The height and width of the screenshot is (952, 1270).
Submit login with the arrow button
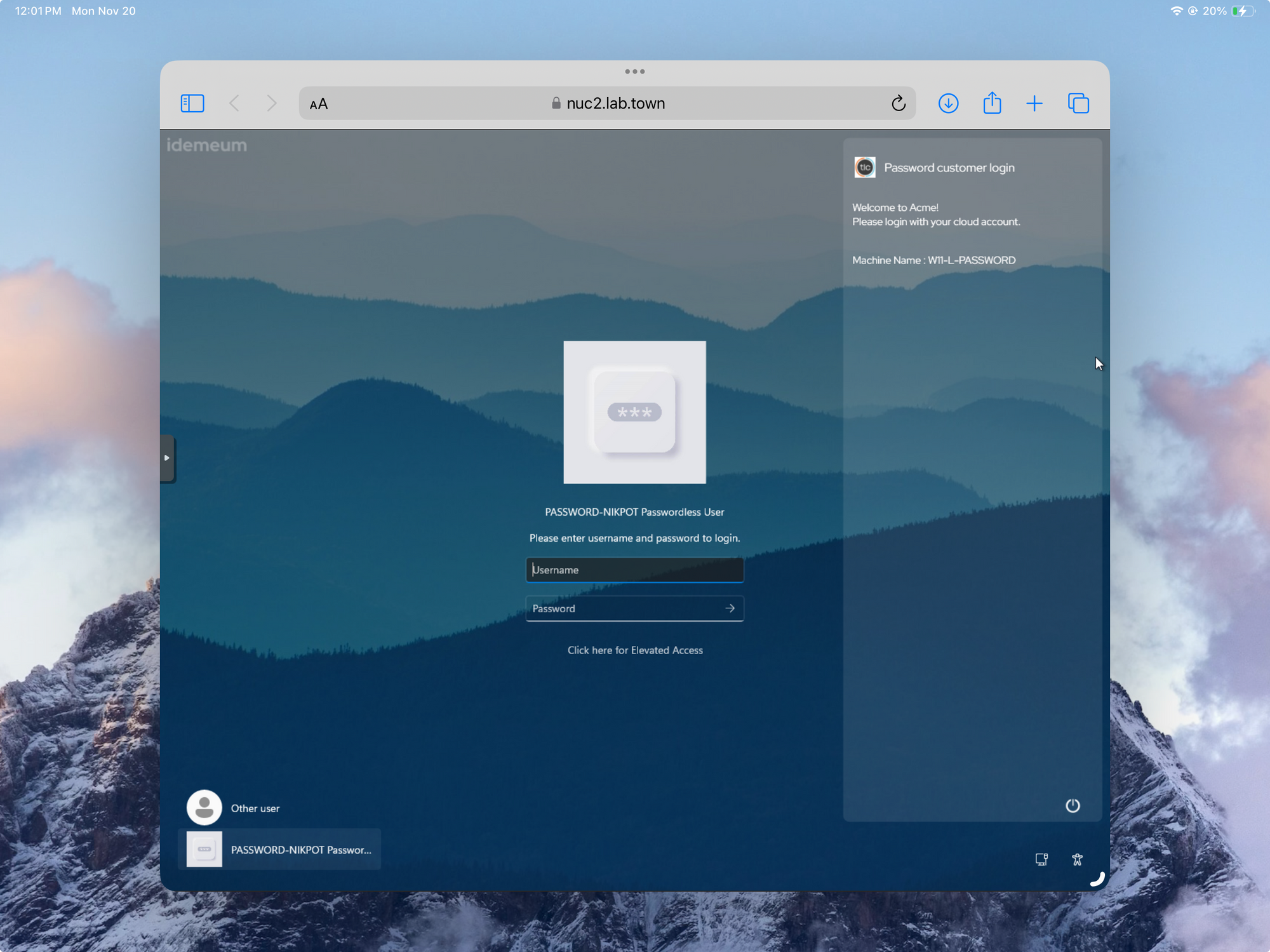tap(730, 608)
